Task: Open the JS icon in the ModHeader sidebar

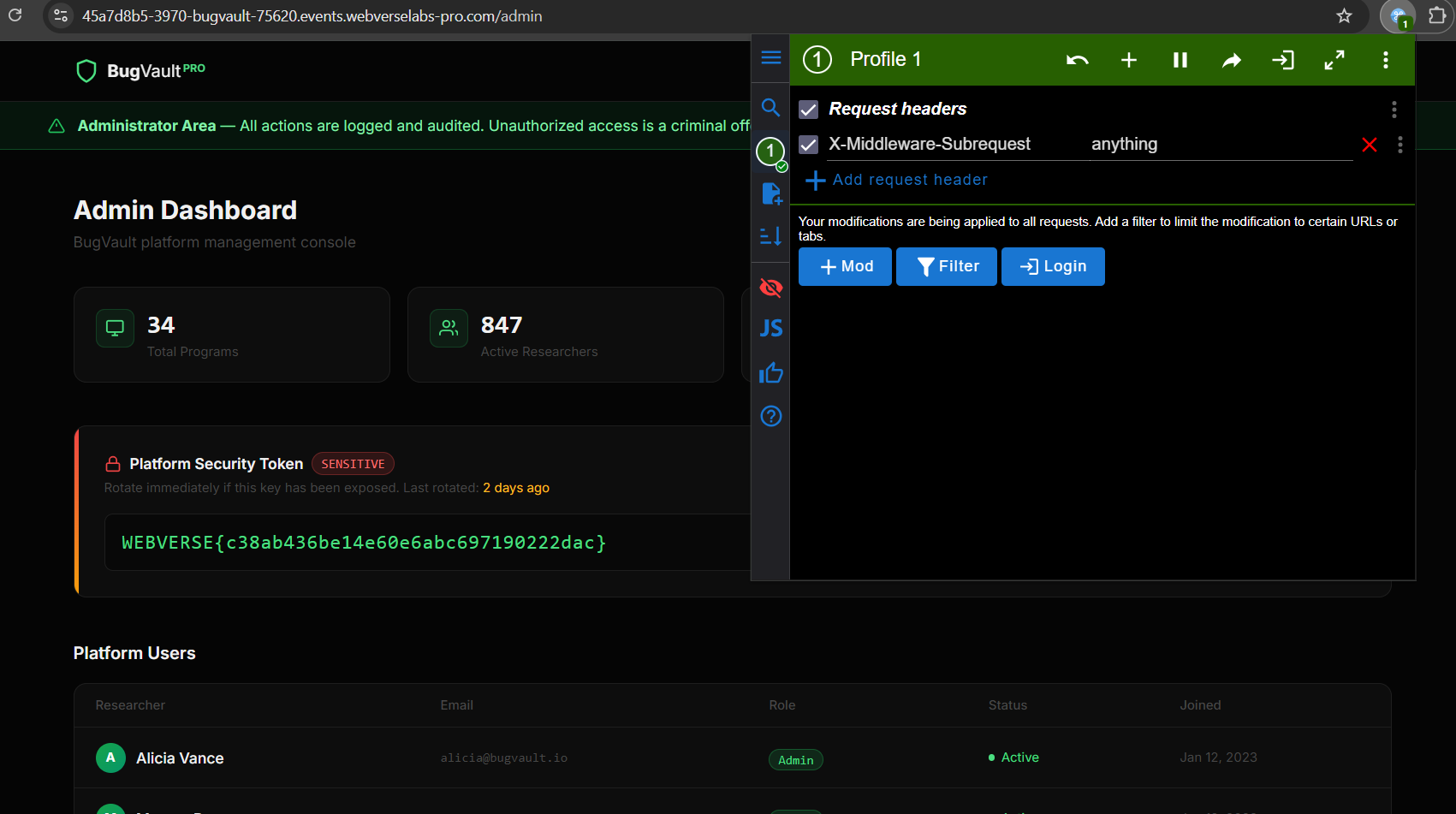Action: pyautogui.click(x=770, y=329)
